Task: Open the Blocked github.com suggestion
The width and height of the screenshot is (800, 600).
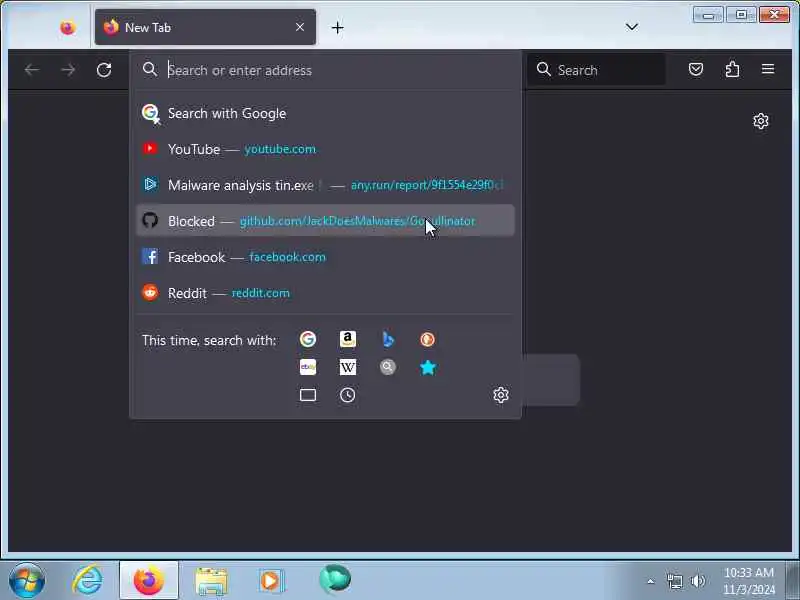Action: coord(326,221)
